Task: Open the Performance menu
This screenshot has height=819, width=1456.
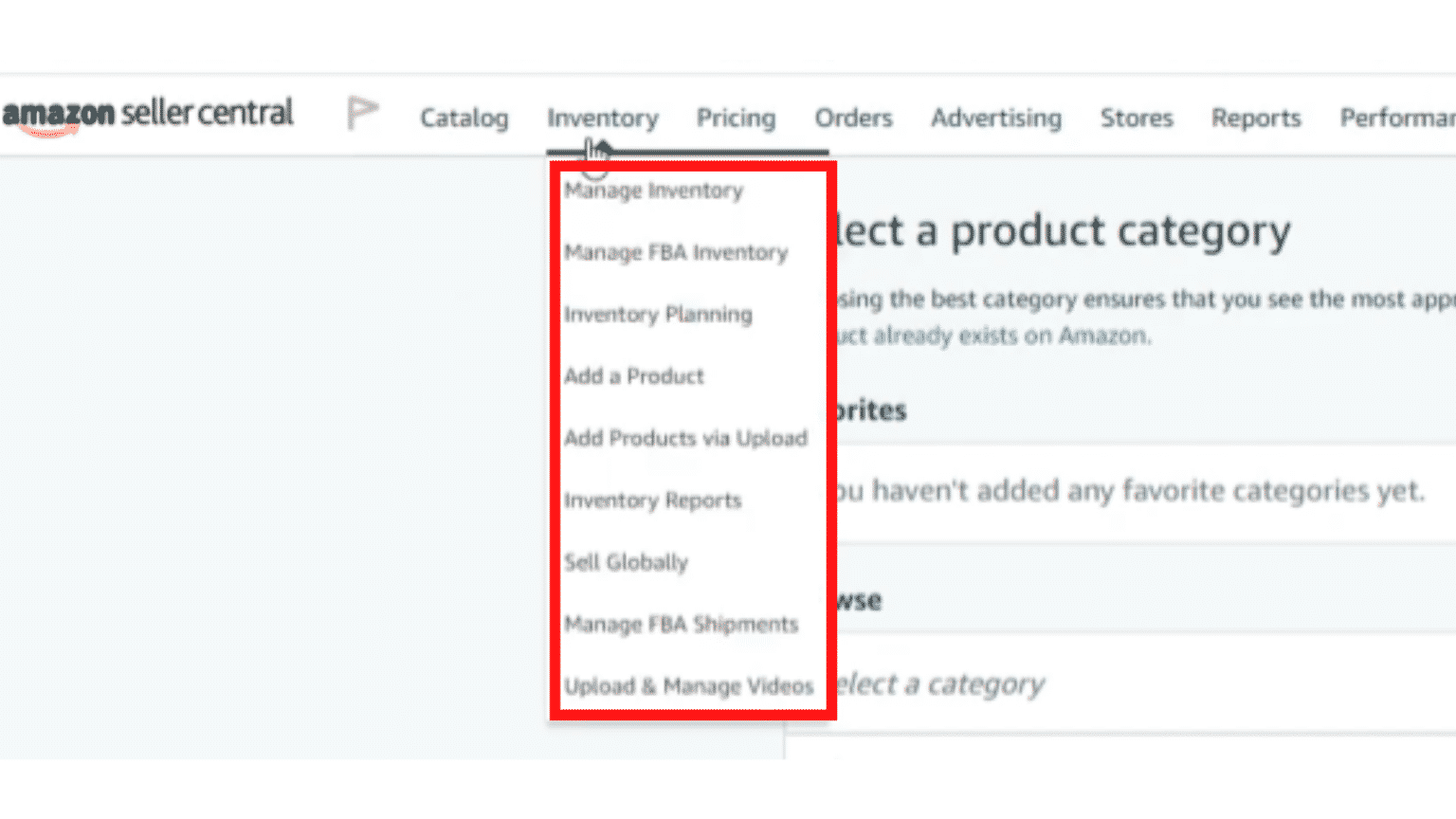Action: coord(1400,118)
